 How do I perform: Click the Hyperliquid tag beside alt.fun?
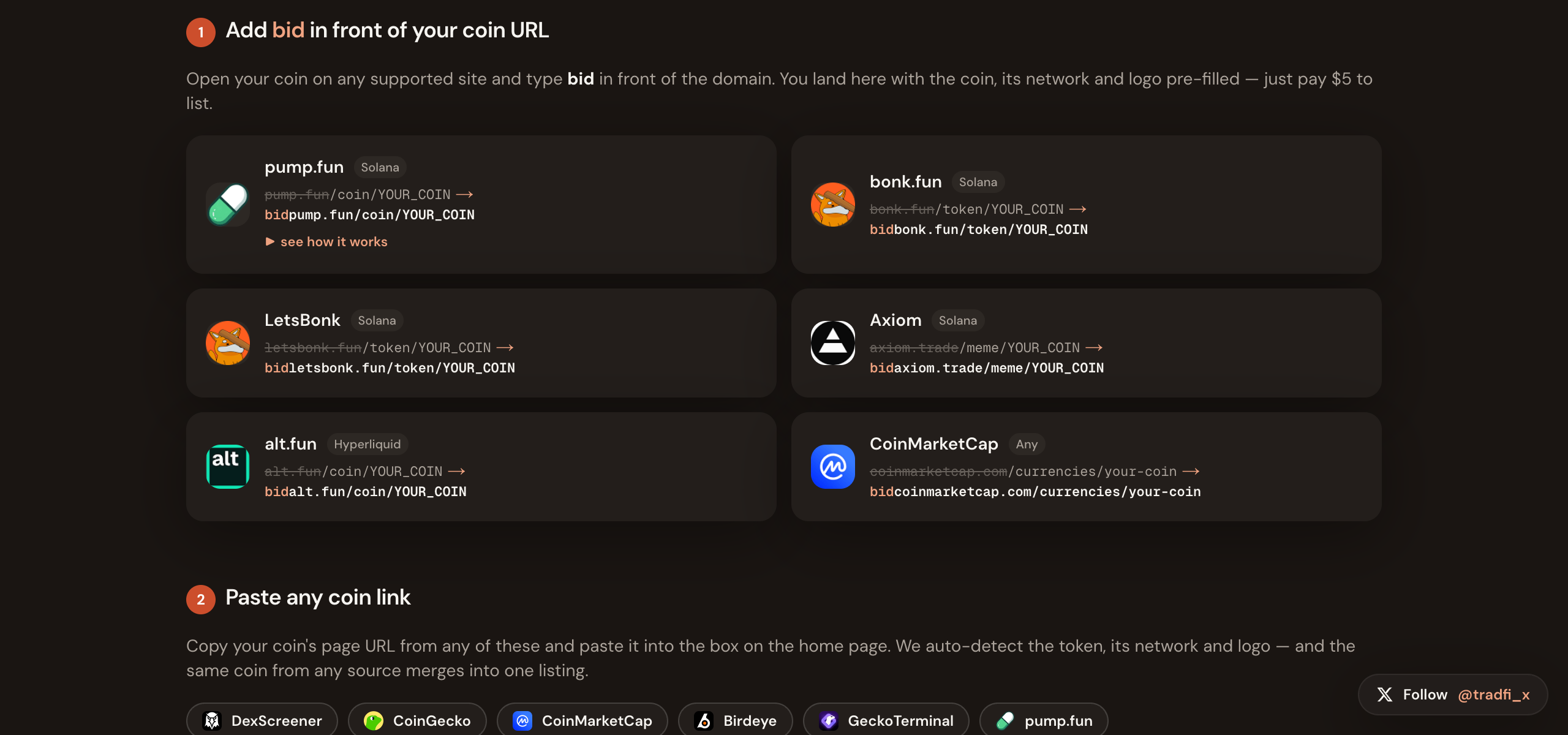(x=367, y=444)
